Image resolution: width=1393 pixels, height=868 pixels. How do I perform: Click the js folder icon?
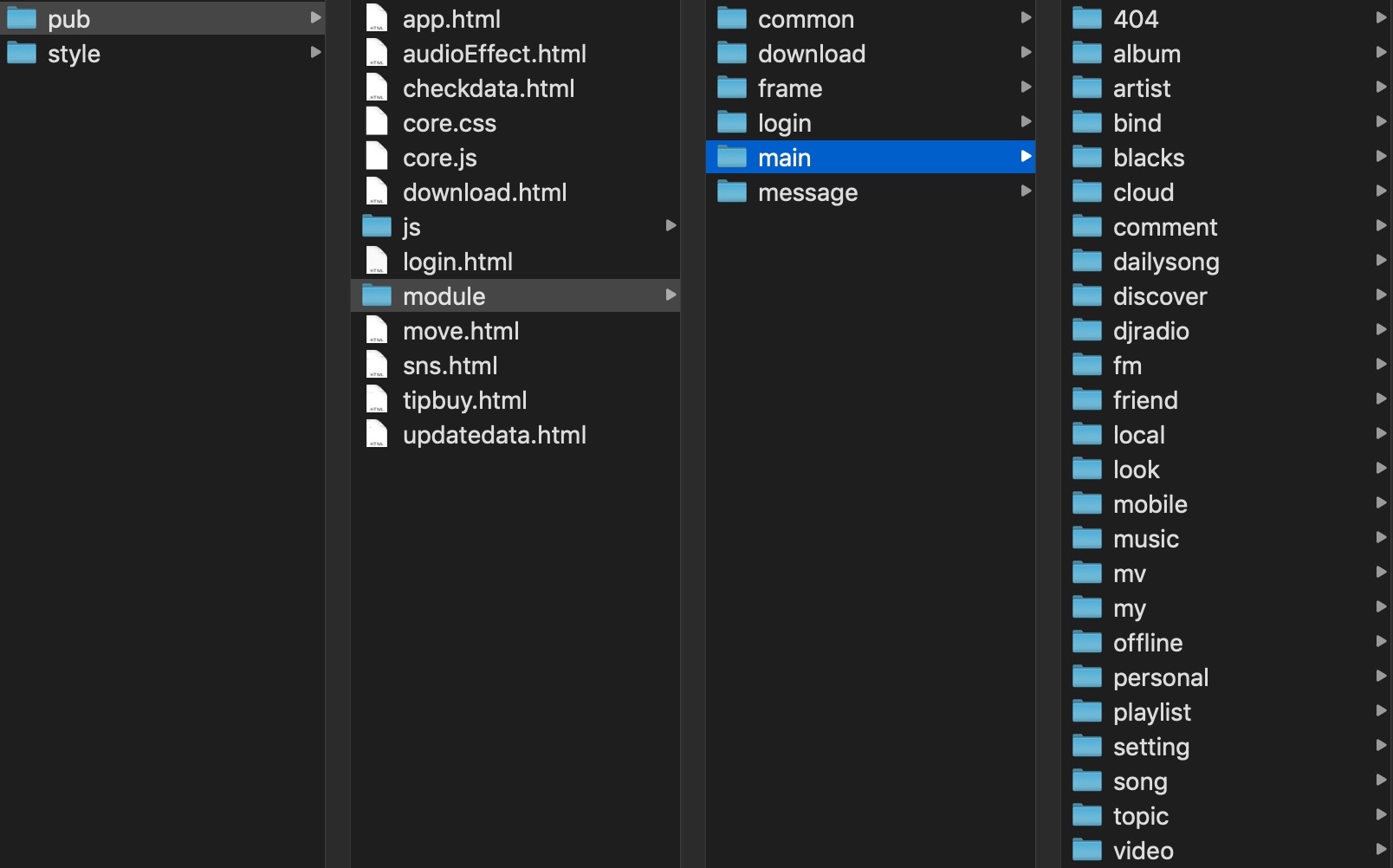(x=377, y=226)
